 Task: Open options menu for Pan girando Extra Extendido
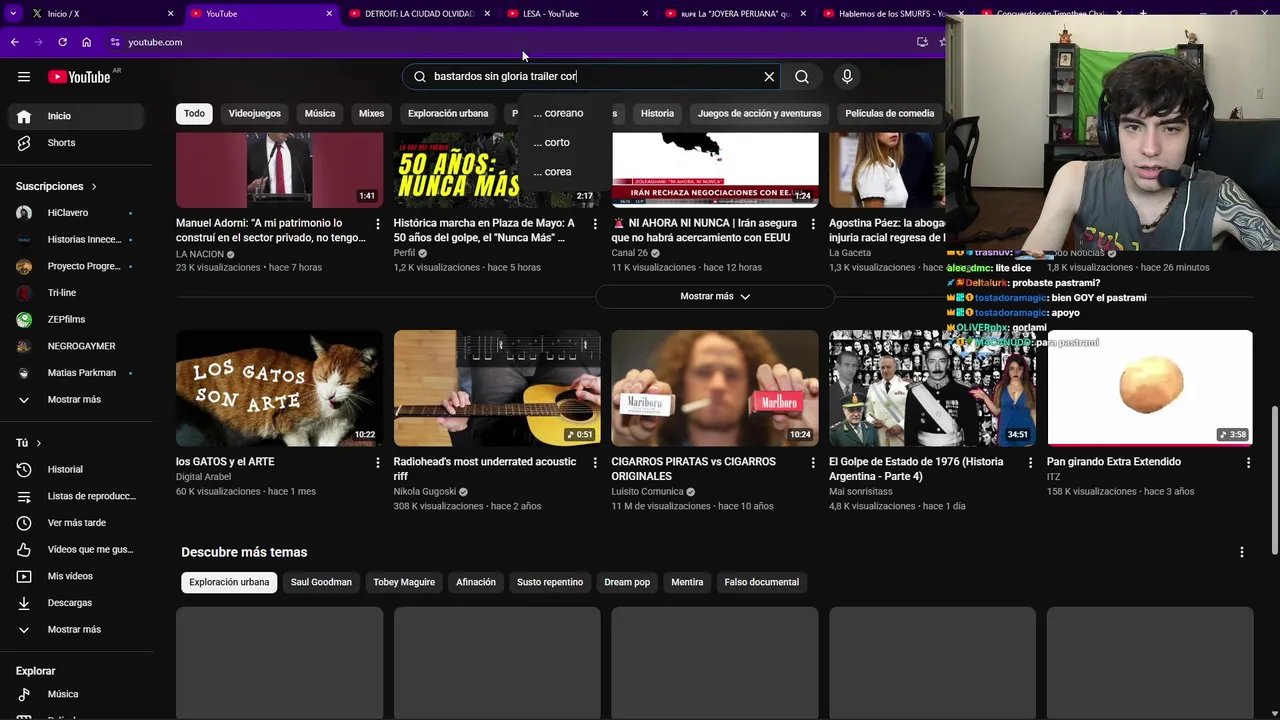[1248, 463]
